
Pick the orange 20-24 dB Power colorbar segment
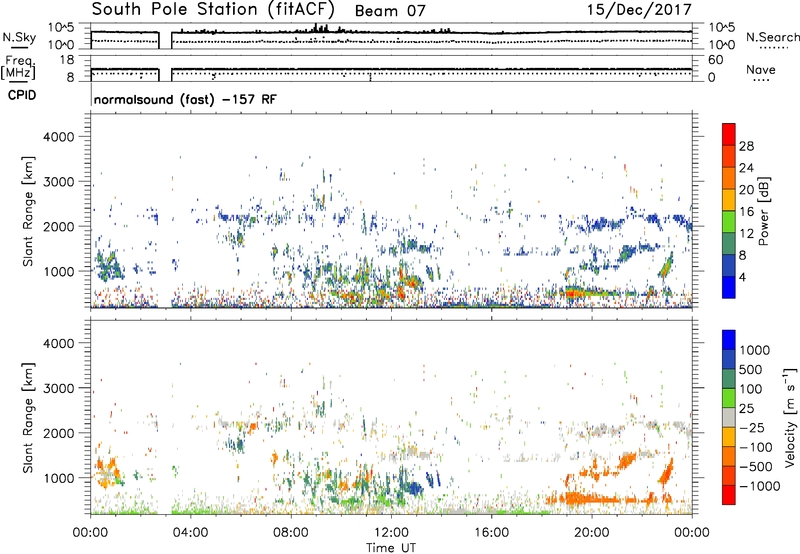(729, 179)
